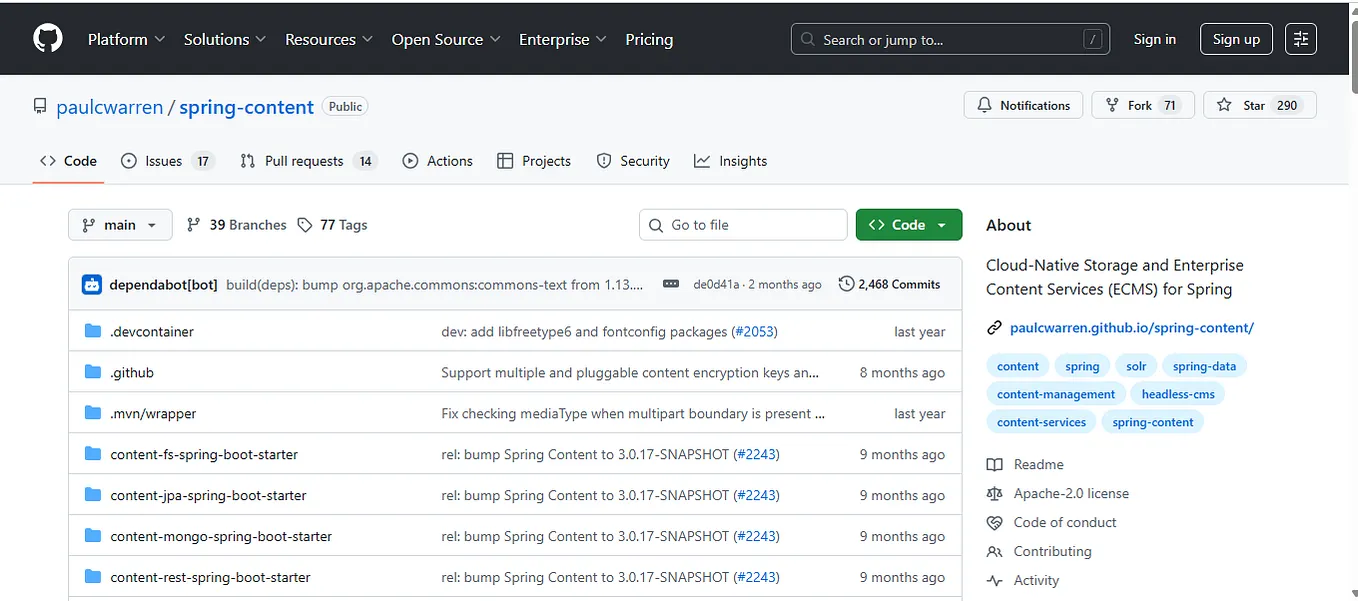Open the Resources menu dropdown
The image size is (1358, 601).
point(328,39)
